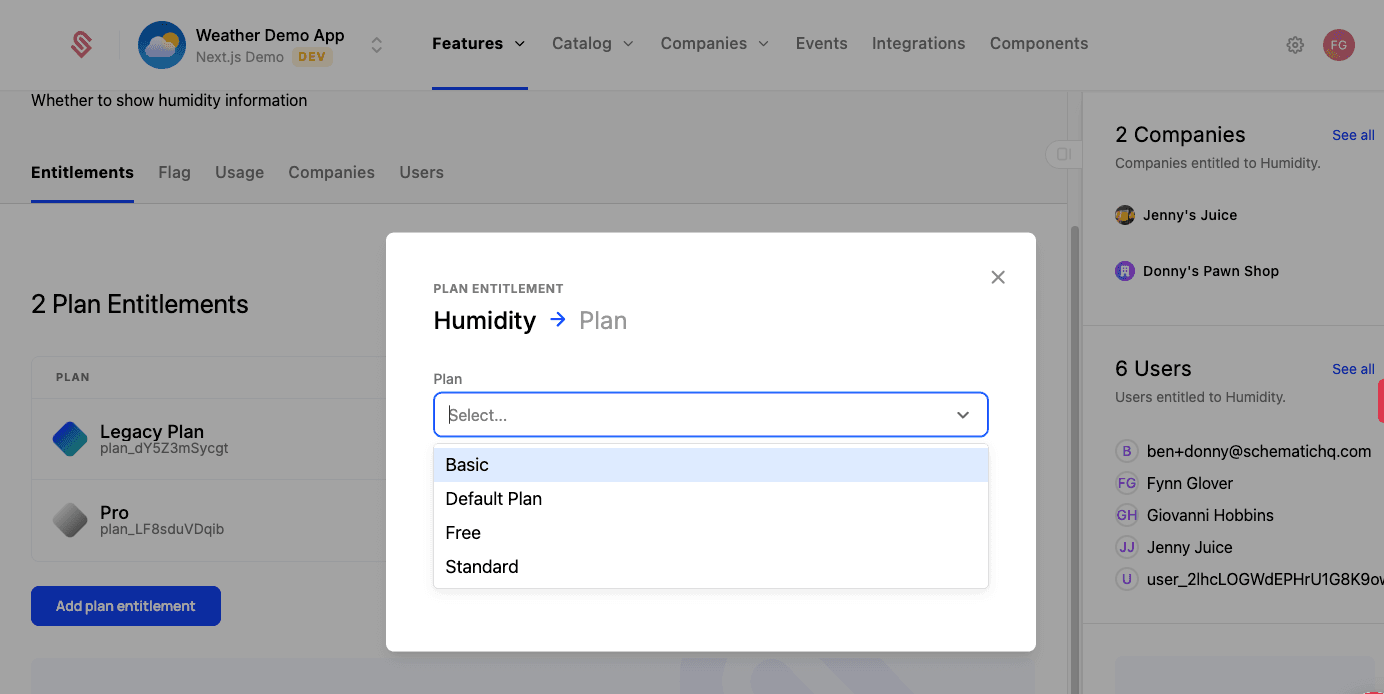Click the Pro plan icon
Screen dimensions: 1384x694
point(70,520)
